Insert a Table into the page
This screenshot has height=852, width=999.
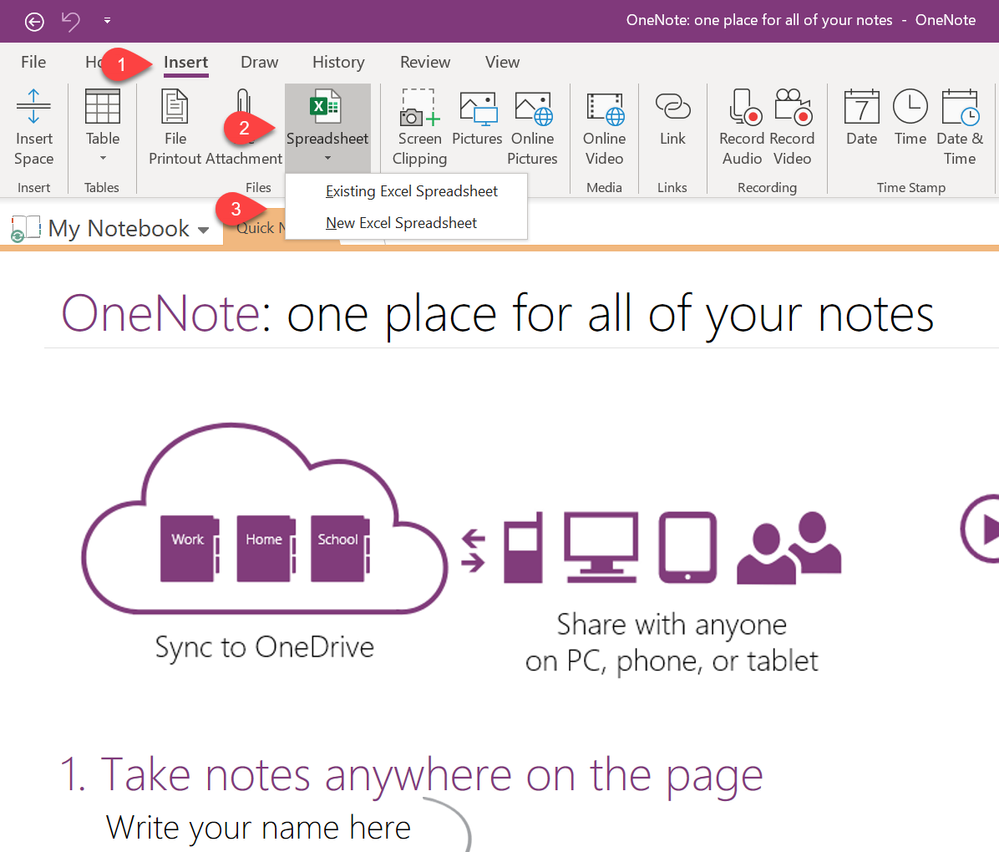point(102,125)
